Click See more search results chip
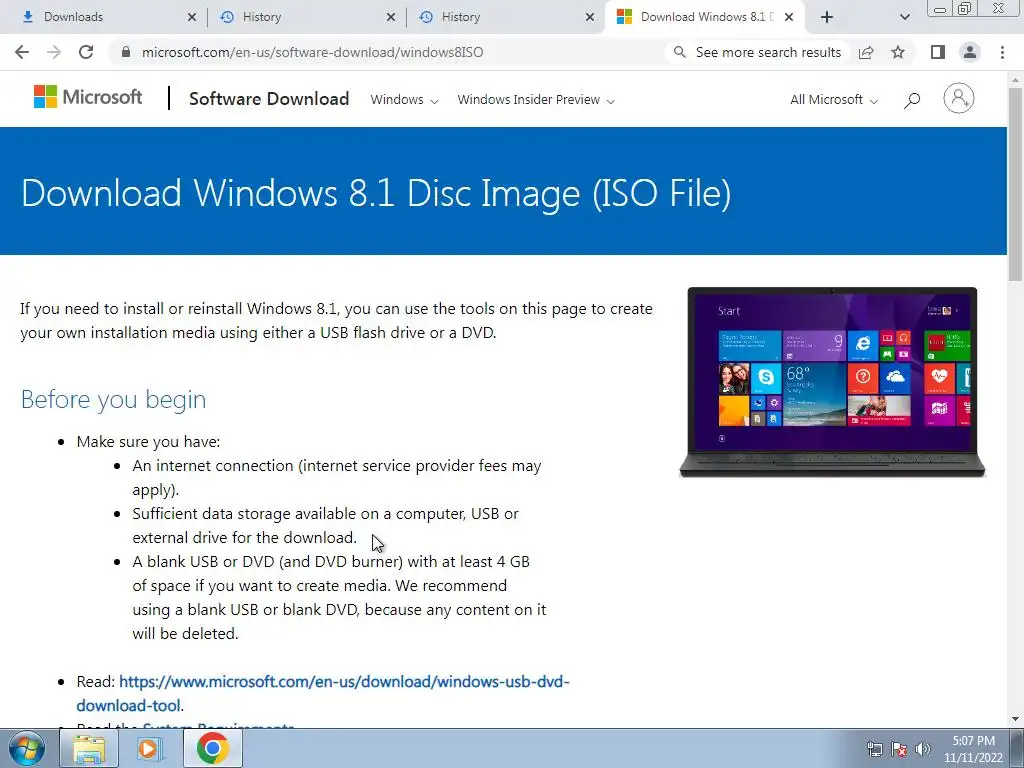Screen dimensions: 1024x768 point(756,52)
